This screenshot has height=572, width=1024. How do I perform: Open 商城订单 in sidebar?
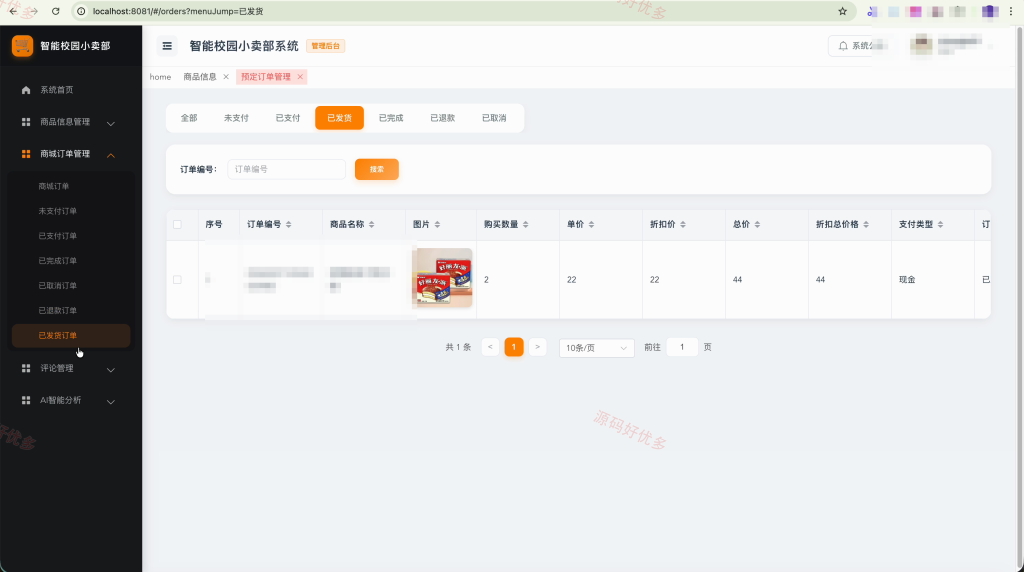tap(71, 187)
